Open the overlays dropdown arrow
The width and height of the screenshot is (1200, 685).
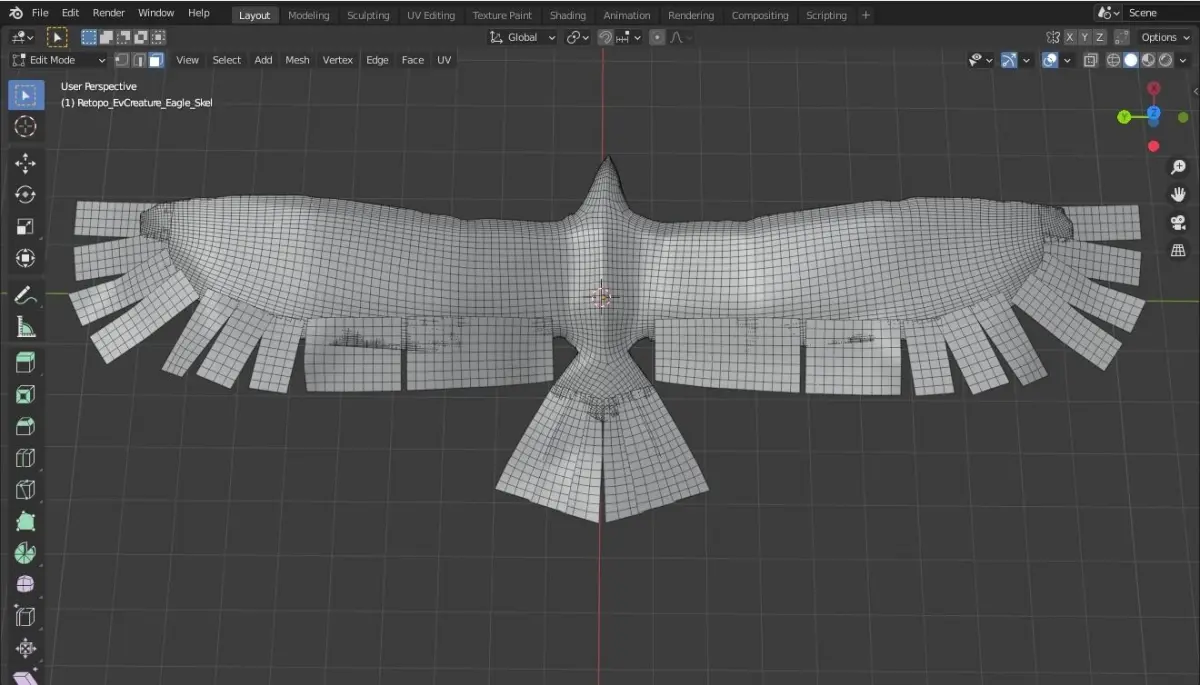(x=1067, y=60)
